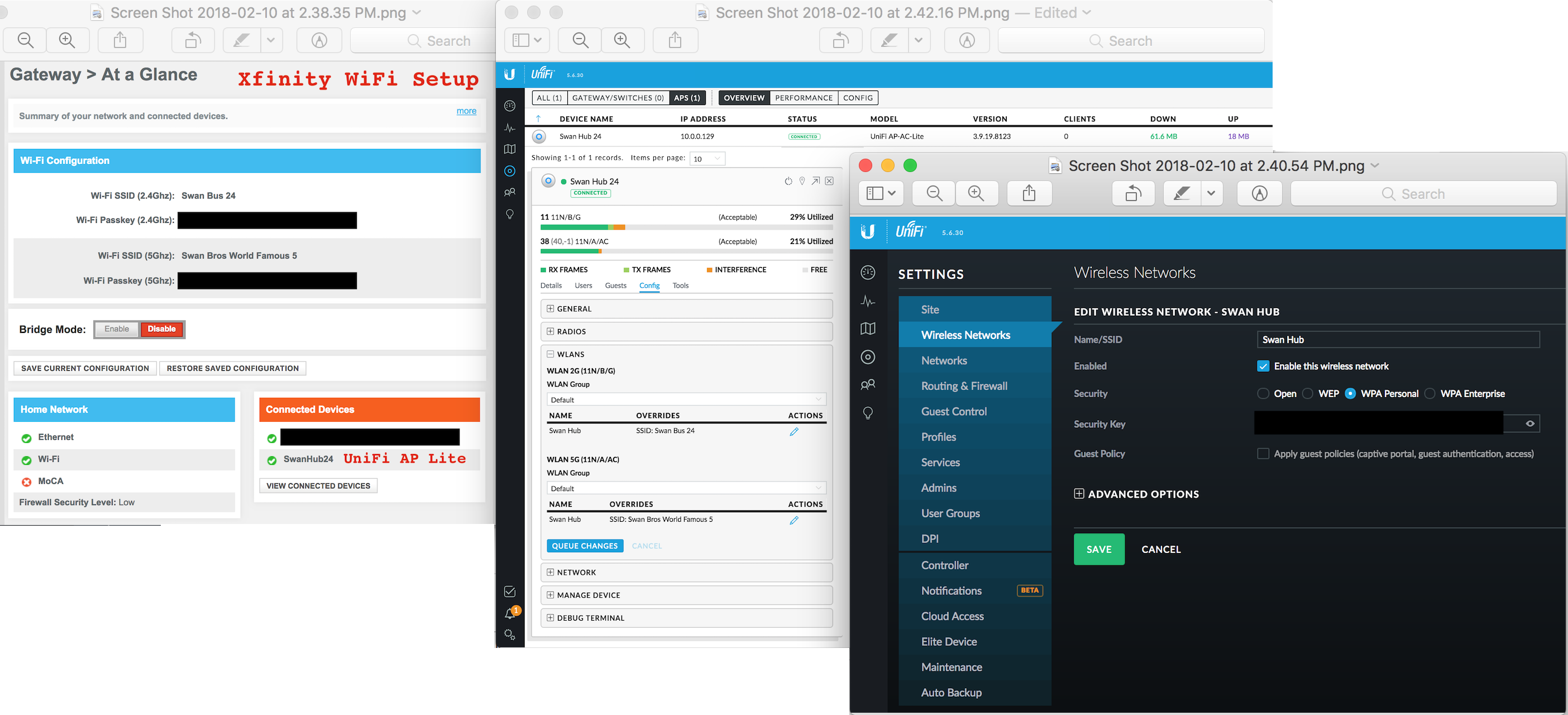Expand the DEBUG TERMINAL section
Image resolution: width=1568 pixels, height=715 pixels.
(686, 618)
